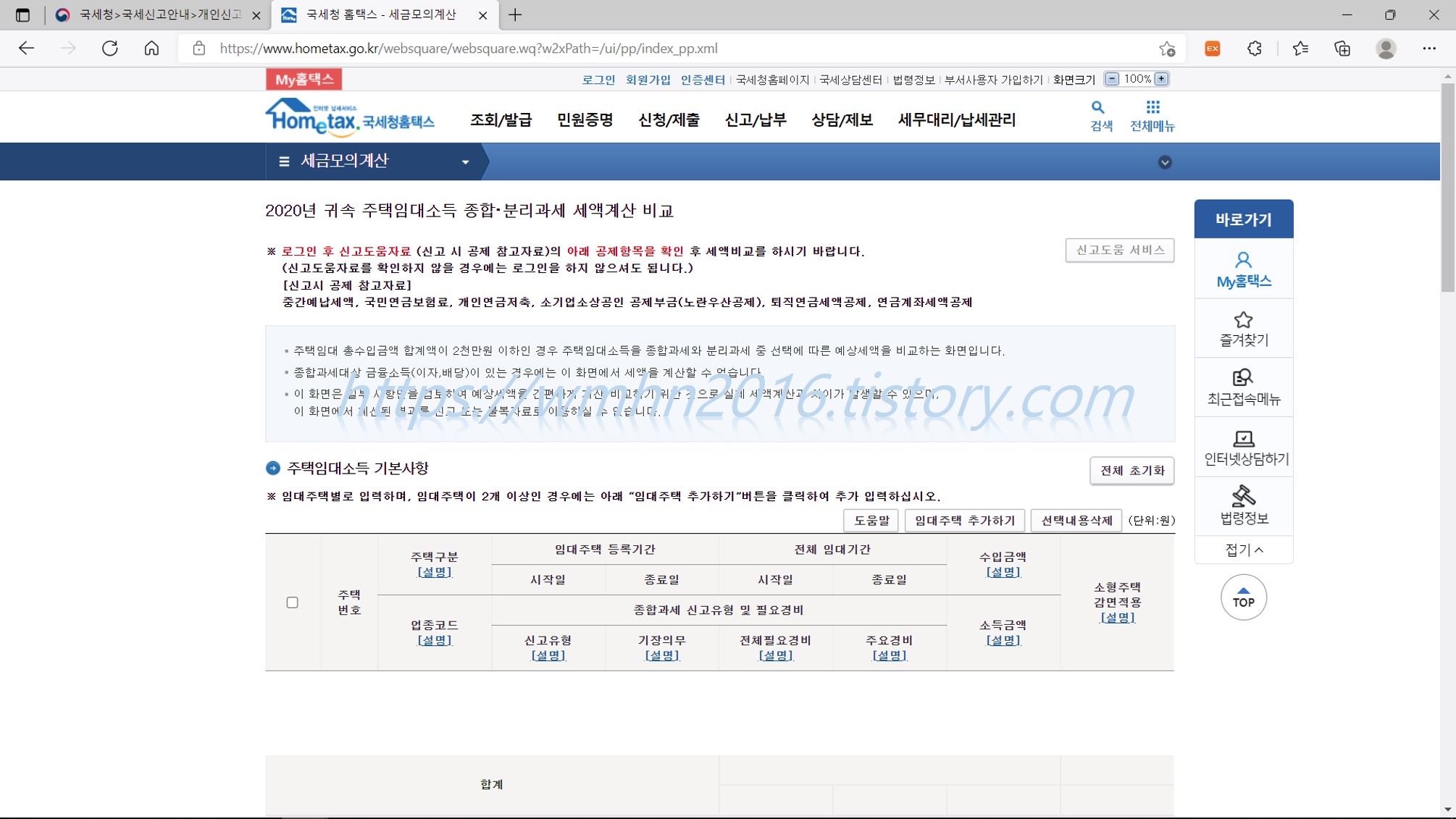Open 설명 link under 전체필요경비
This screenshot has width=1456, height=819.
776,655
